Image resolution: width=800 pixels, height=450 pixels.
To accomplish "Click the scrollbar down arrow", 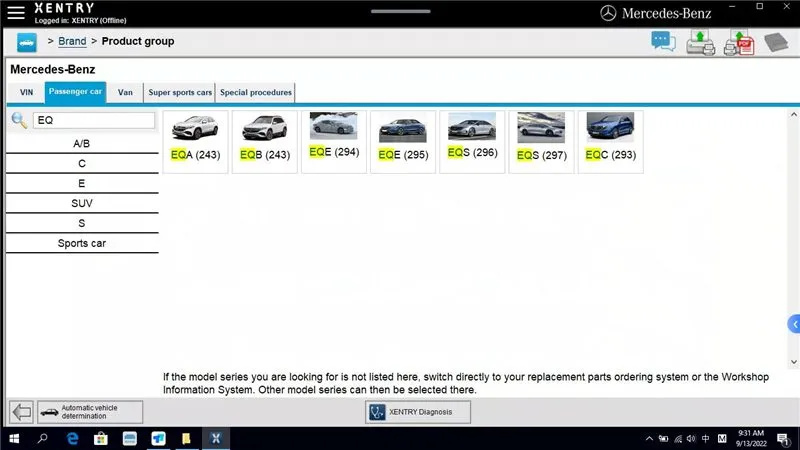I will 794,362.
